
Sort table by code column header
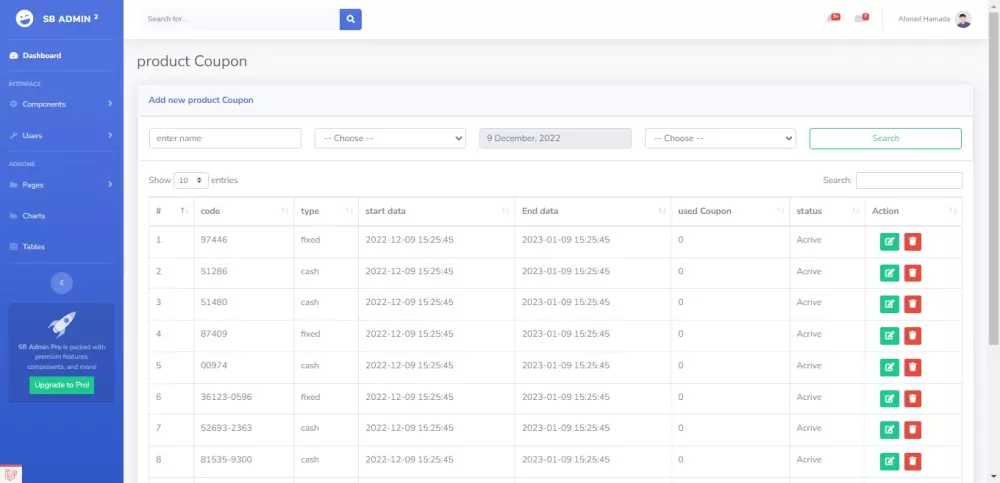[243, 211]
